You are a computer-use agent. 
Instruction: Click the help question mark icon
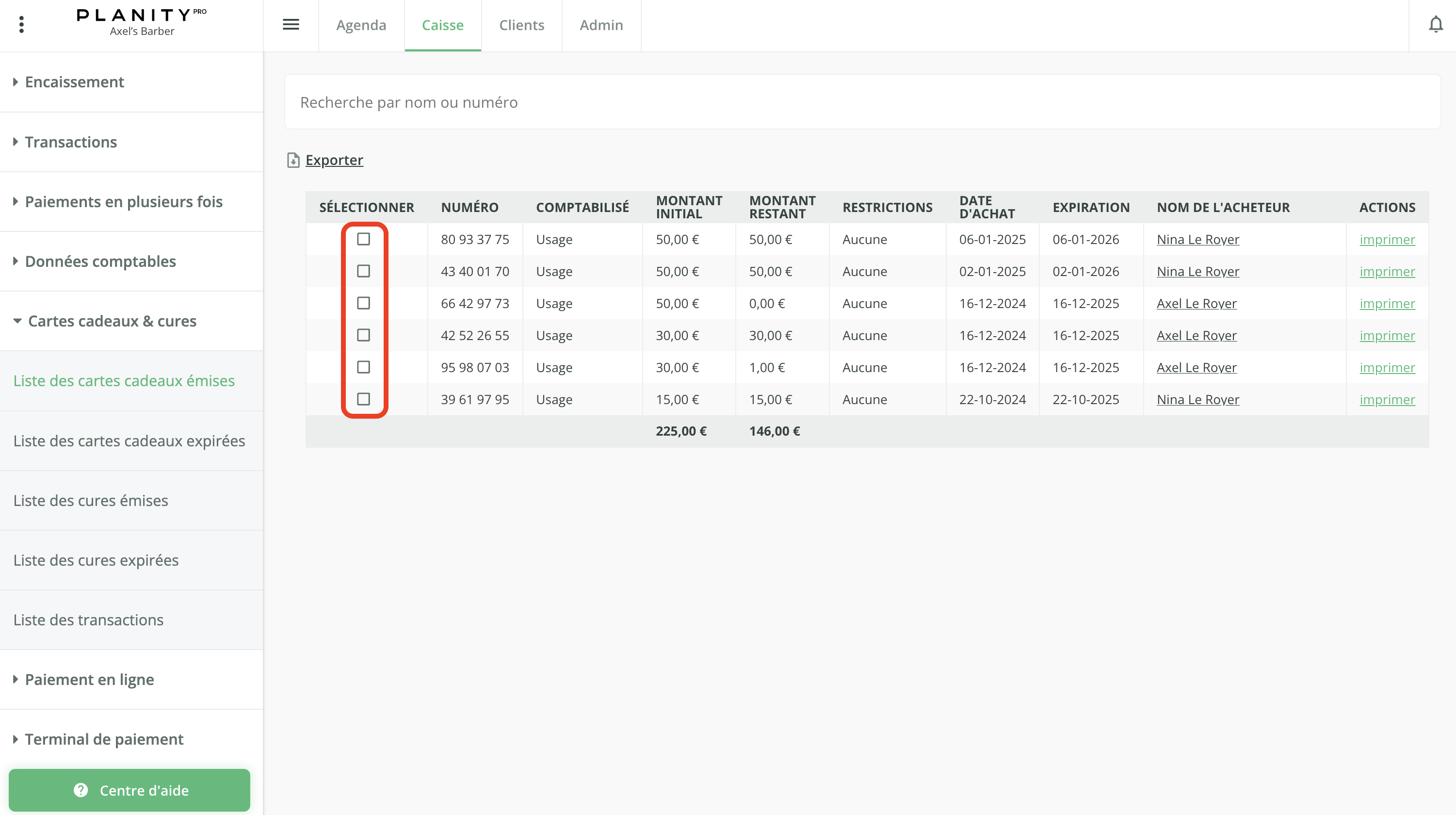coord(81,790)
